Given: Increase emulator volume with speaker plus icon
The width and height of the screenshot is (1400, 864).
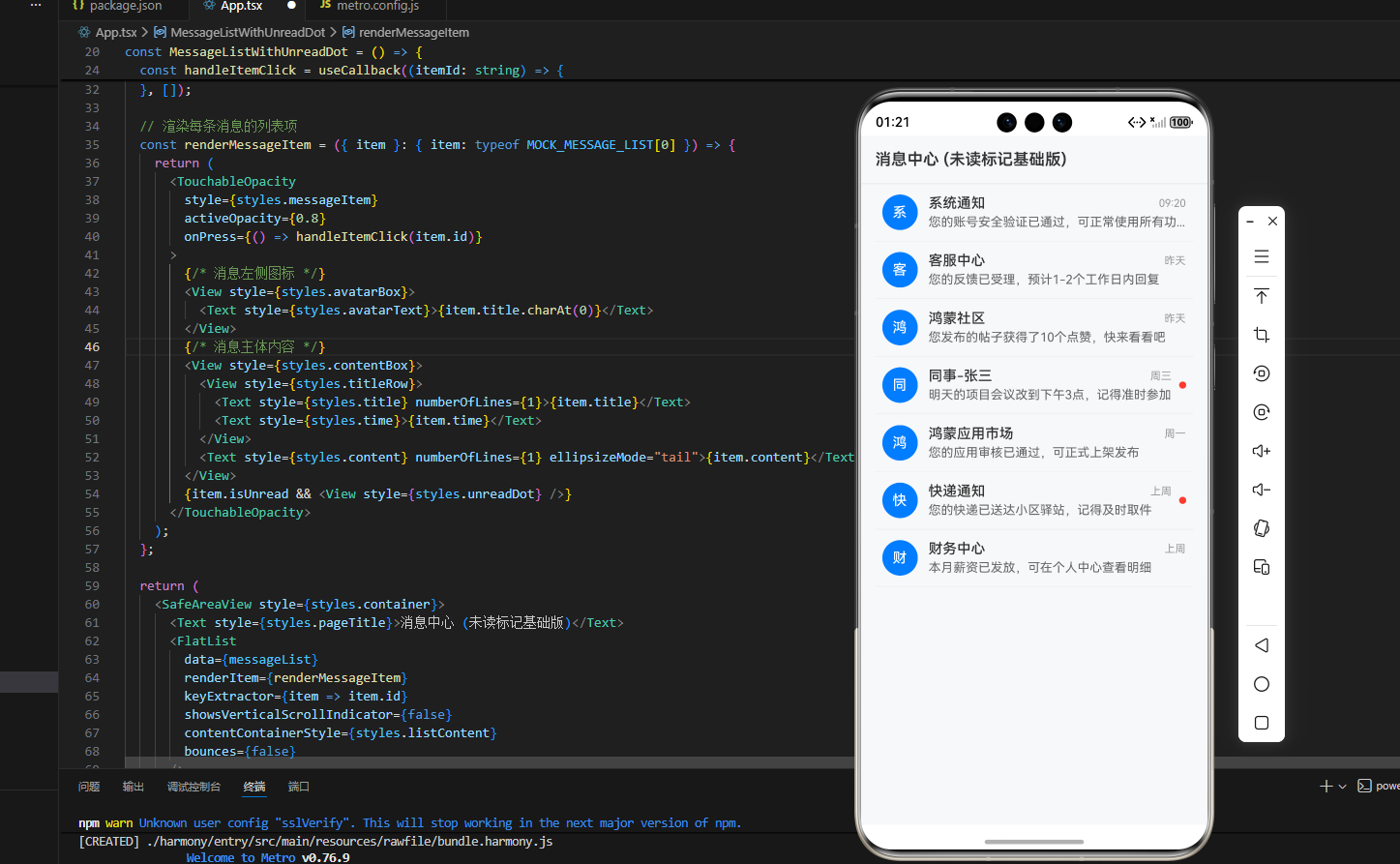Looking at the screenshot, I should 1261,451.
